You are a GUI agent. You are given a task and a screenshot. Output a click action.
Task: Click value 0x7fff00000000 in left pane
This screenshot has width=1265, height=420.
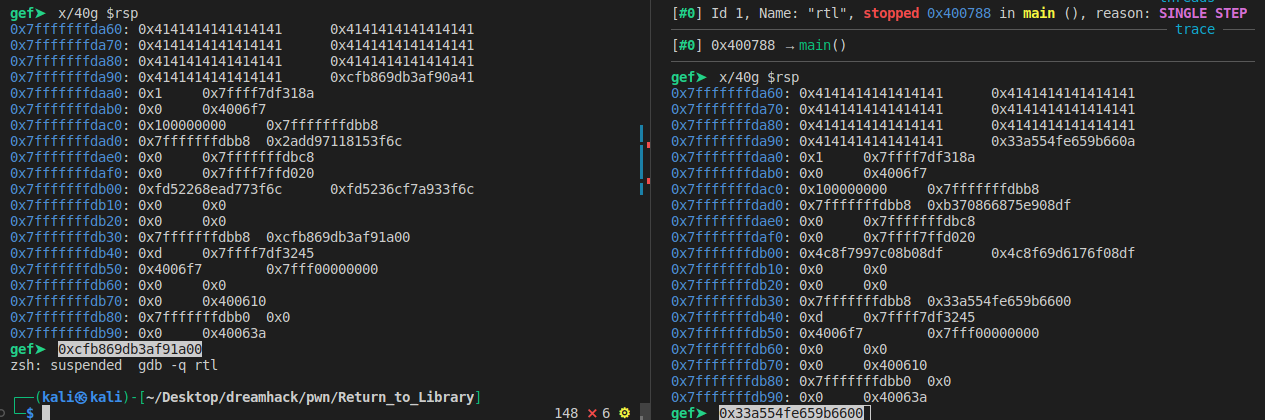[x=322, y=269]
